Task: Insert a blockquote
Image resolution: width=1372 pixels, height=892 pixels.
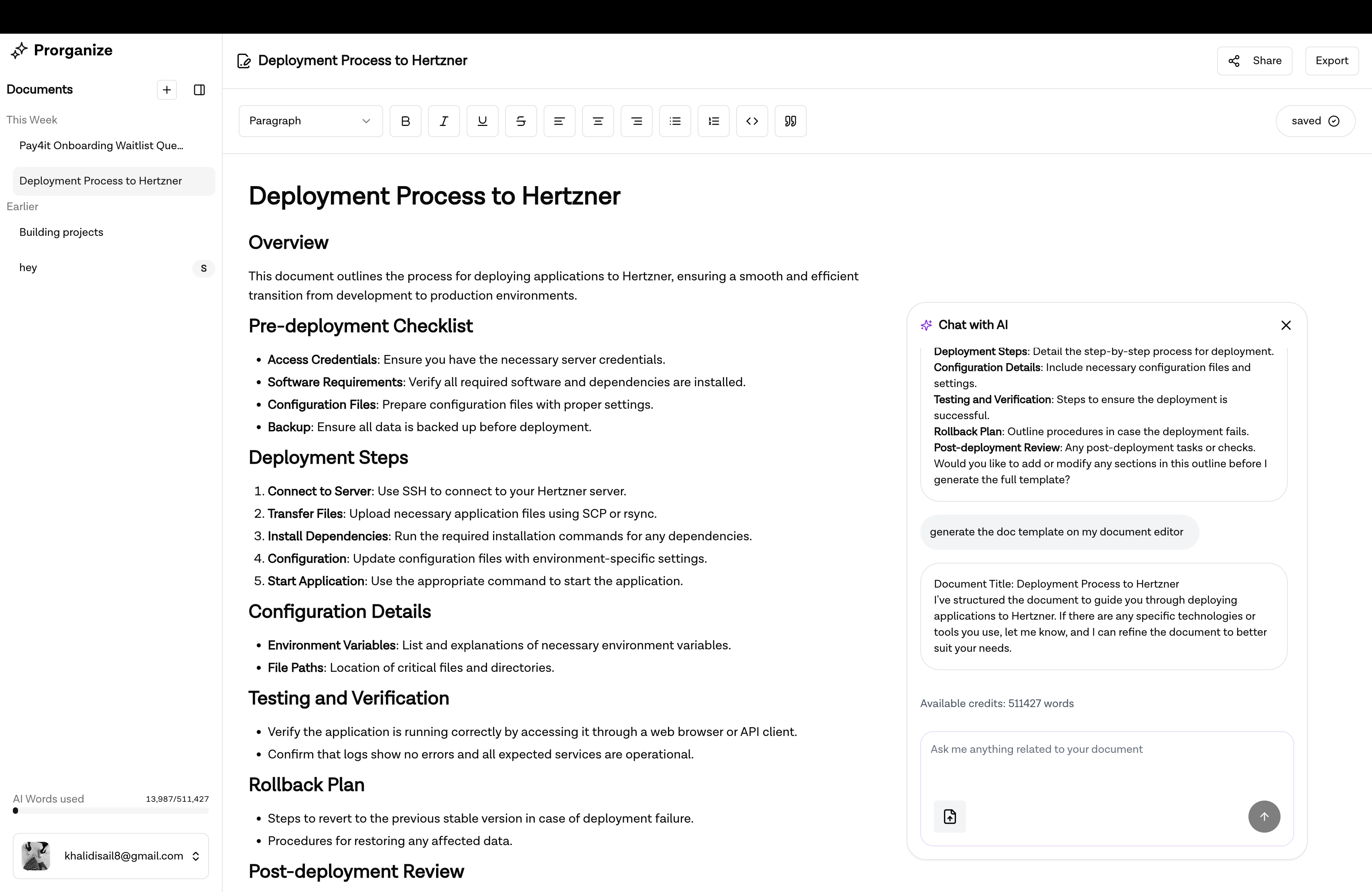Action: pos(790,121)
